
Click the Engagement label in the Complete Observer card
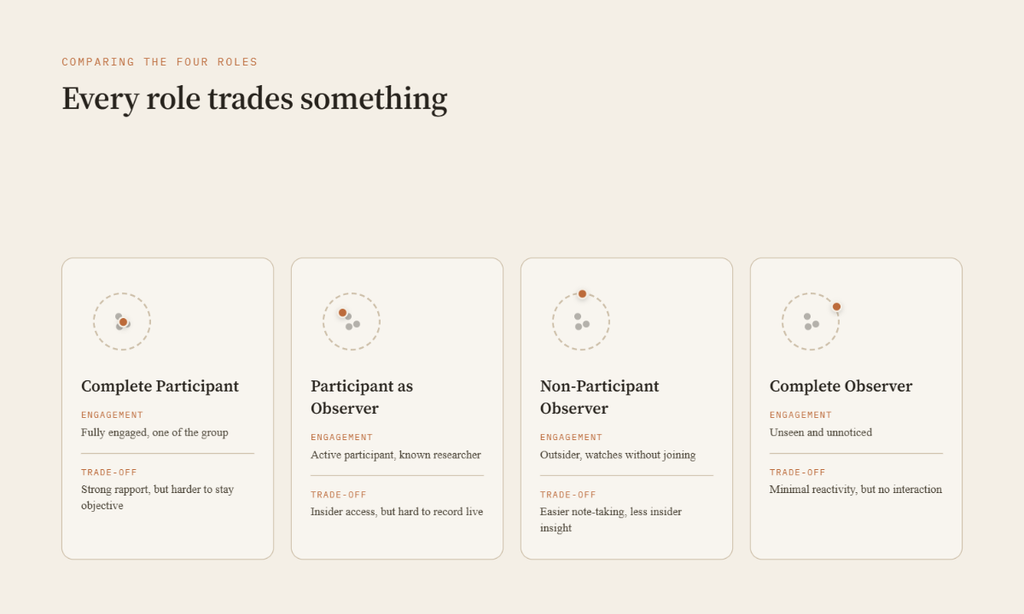point(801,415)
